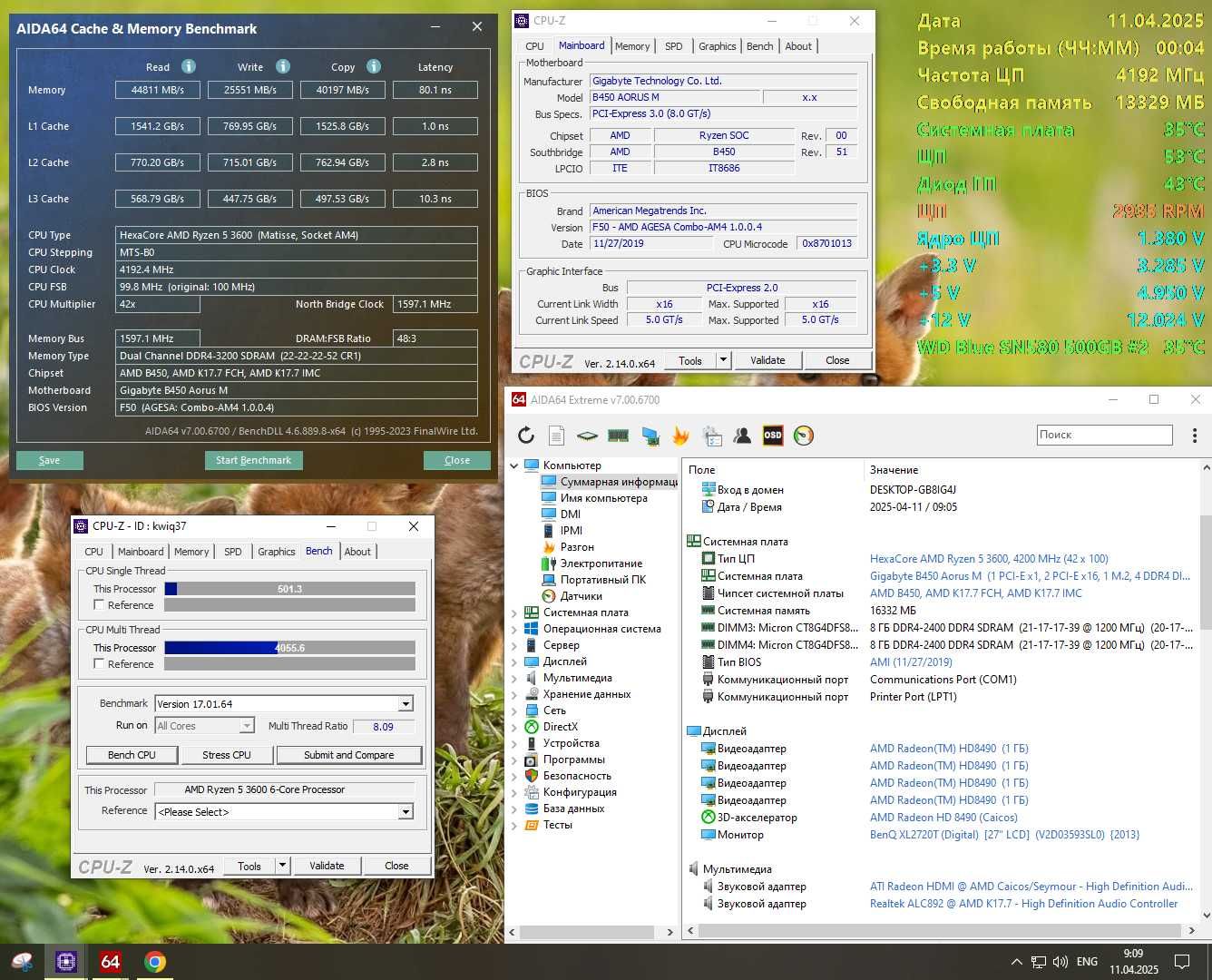Open the volume control in system tray

(x=1060, y=962)
